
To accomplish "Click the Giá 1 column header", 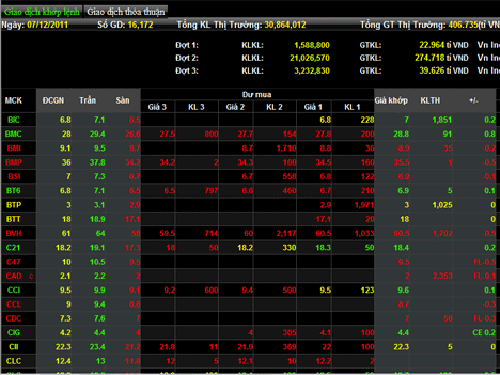I will (x=313, y=107).
